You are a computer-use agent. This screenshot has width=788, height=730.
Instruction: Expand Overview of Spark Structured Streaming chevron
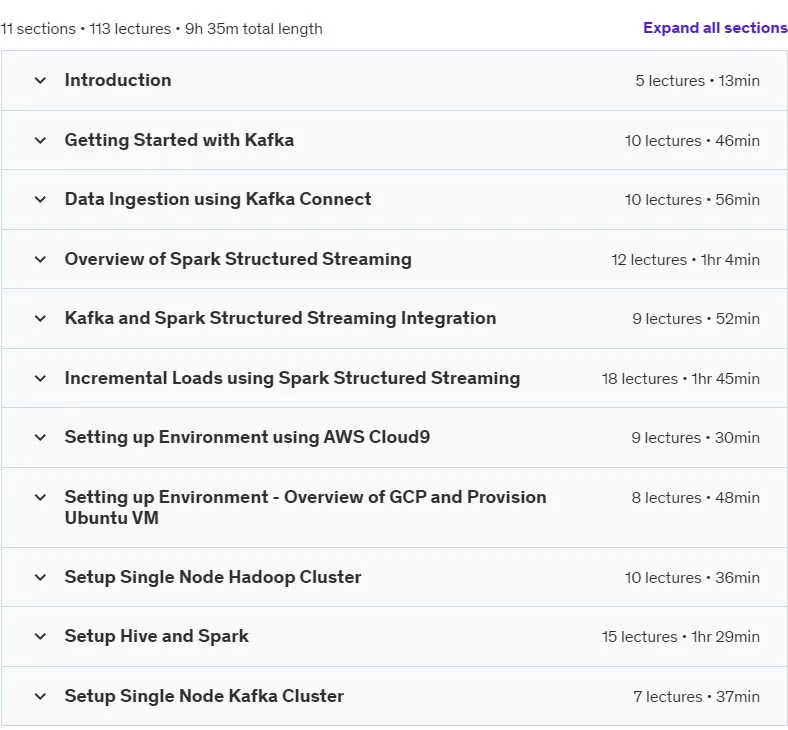40,259
